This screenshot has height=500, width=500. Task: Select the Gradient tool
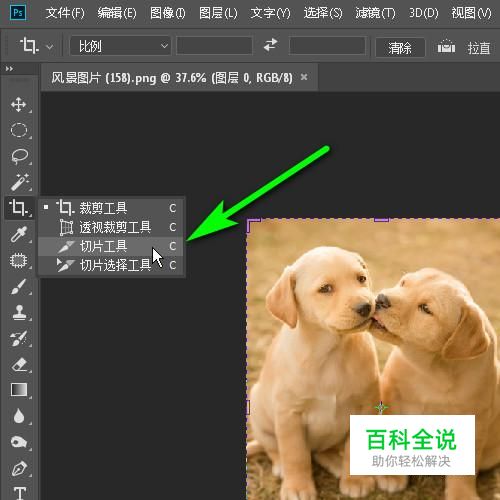[x=19, y=390]
